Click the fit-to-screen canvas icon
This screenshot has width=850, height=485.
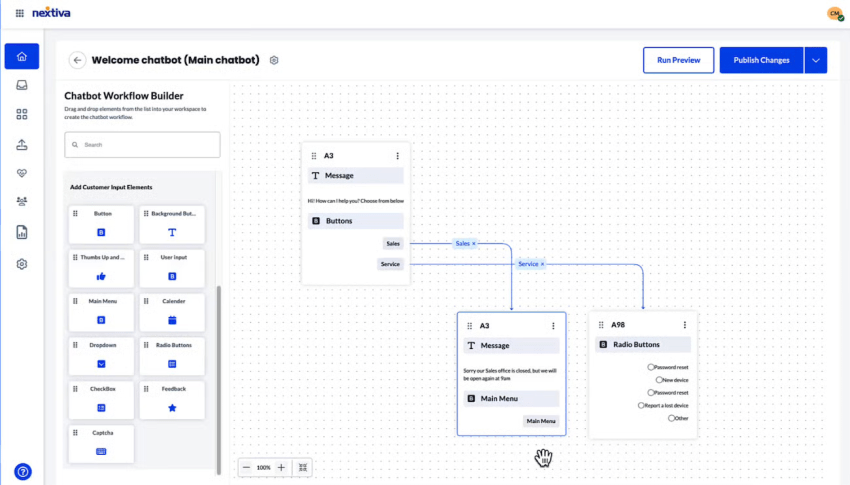tap(302, 467)
